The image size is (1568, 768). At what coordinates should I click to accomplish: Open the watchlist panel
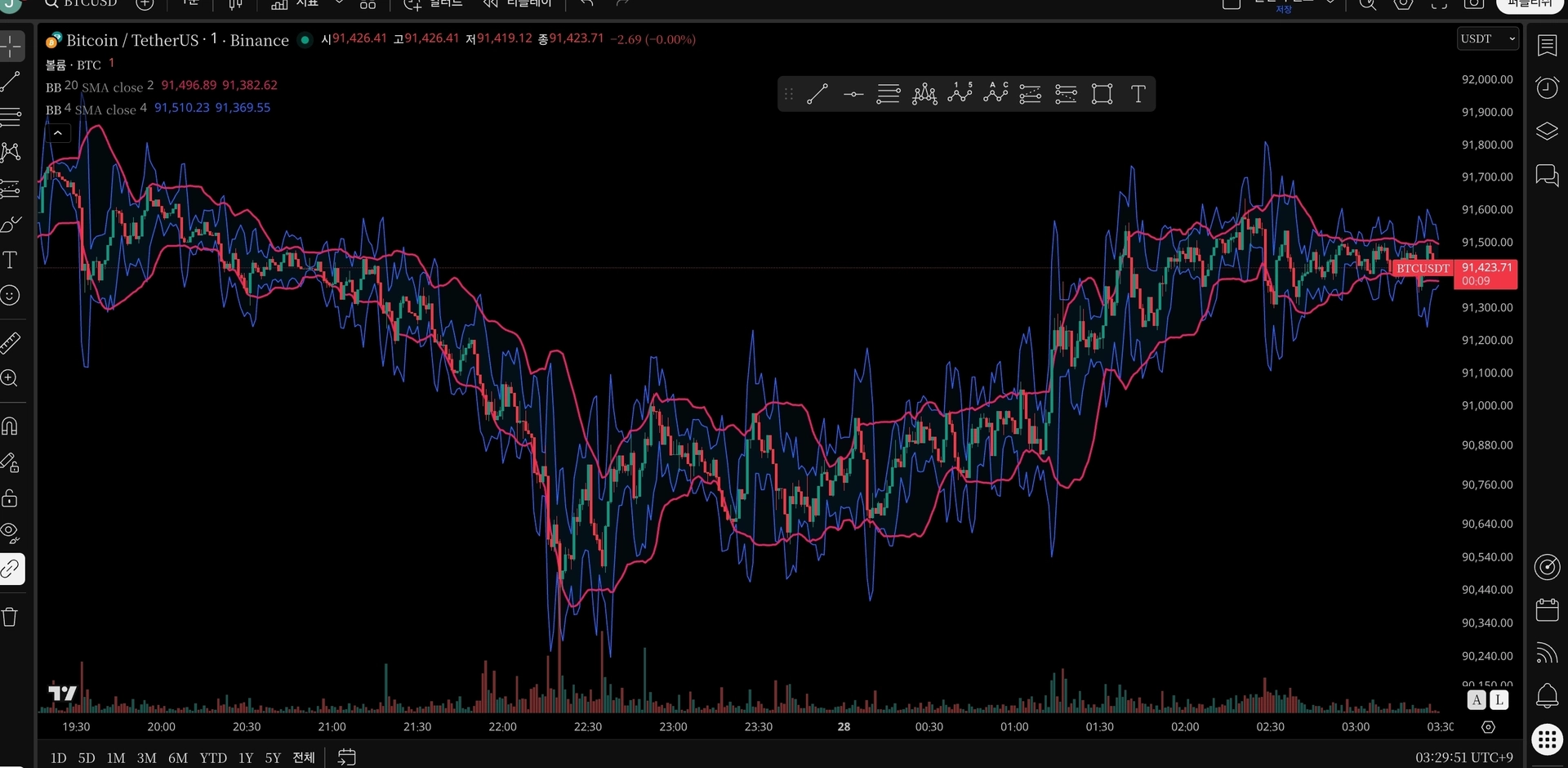pos(1547,46)
